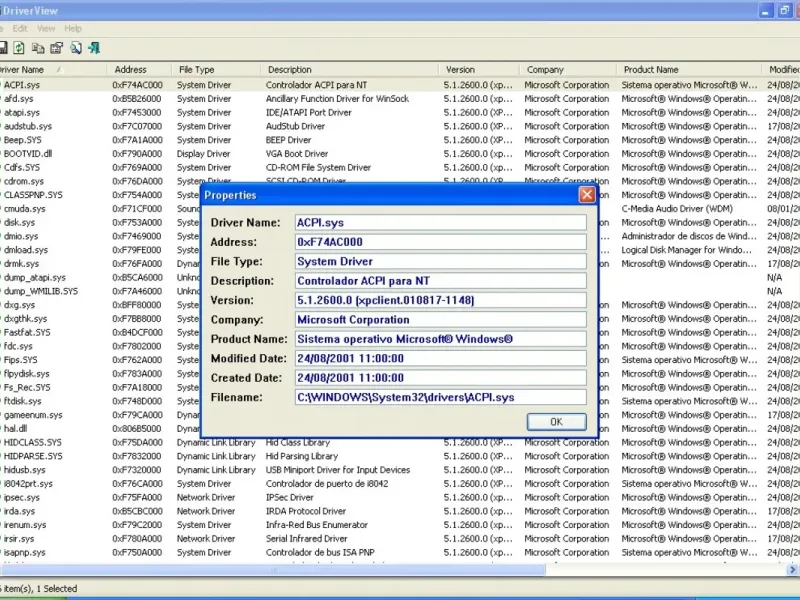
Task: Open the View menu
Action: (46, 28)
